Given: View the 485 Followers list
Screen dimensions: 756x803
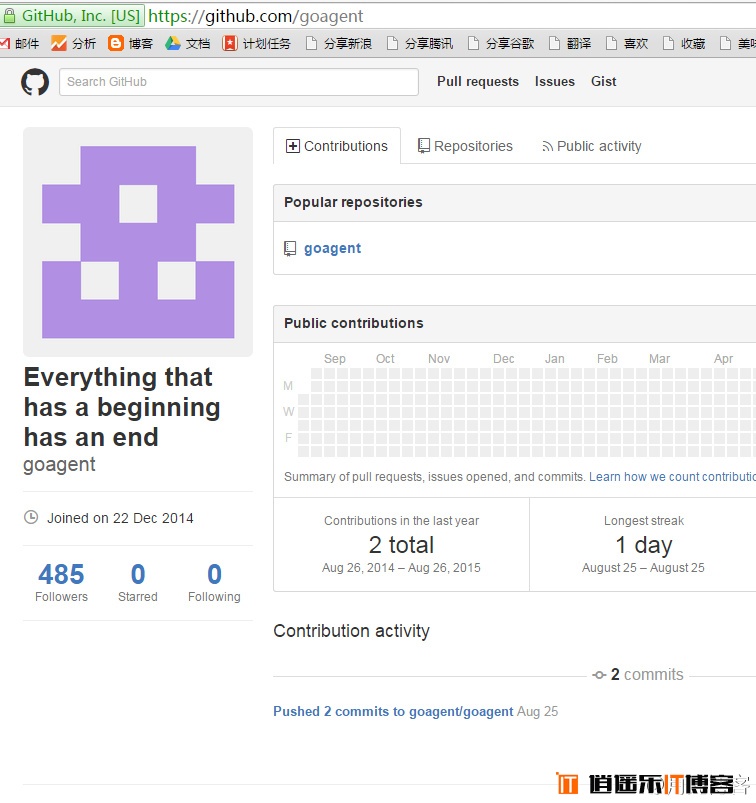Looking at the screenshot, I should click(x=61, y=582).
